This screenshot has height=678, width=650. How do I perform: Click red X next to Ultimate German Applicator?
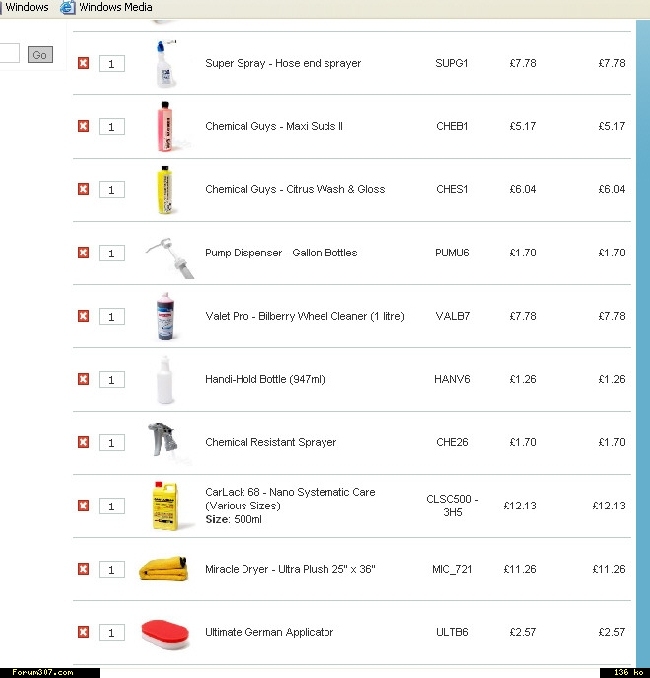(83, 632)
